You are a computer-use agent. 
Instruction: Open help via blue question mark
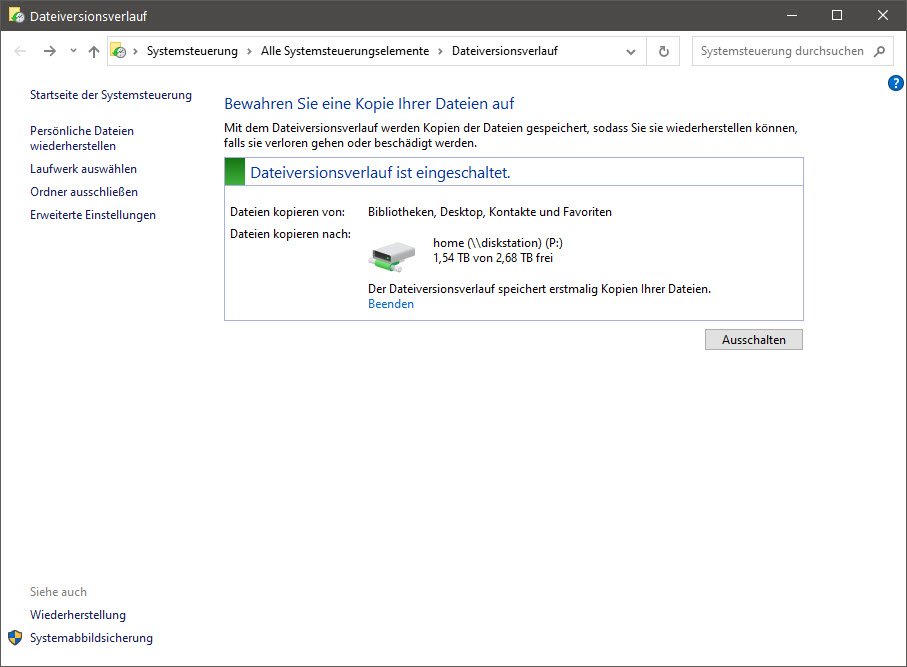pos(895,83)
